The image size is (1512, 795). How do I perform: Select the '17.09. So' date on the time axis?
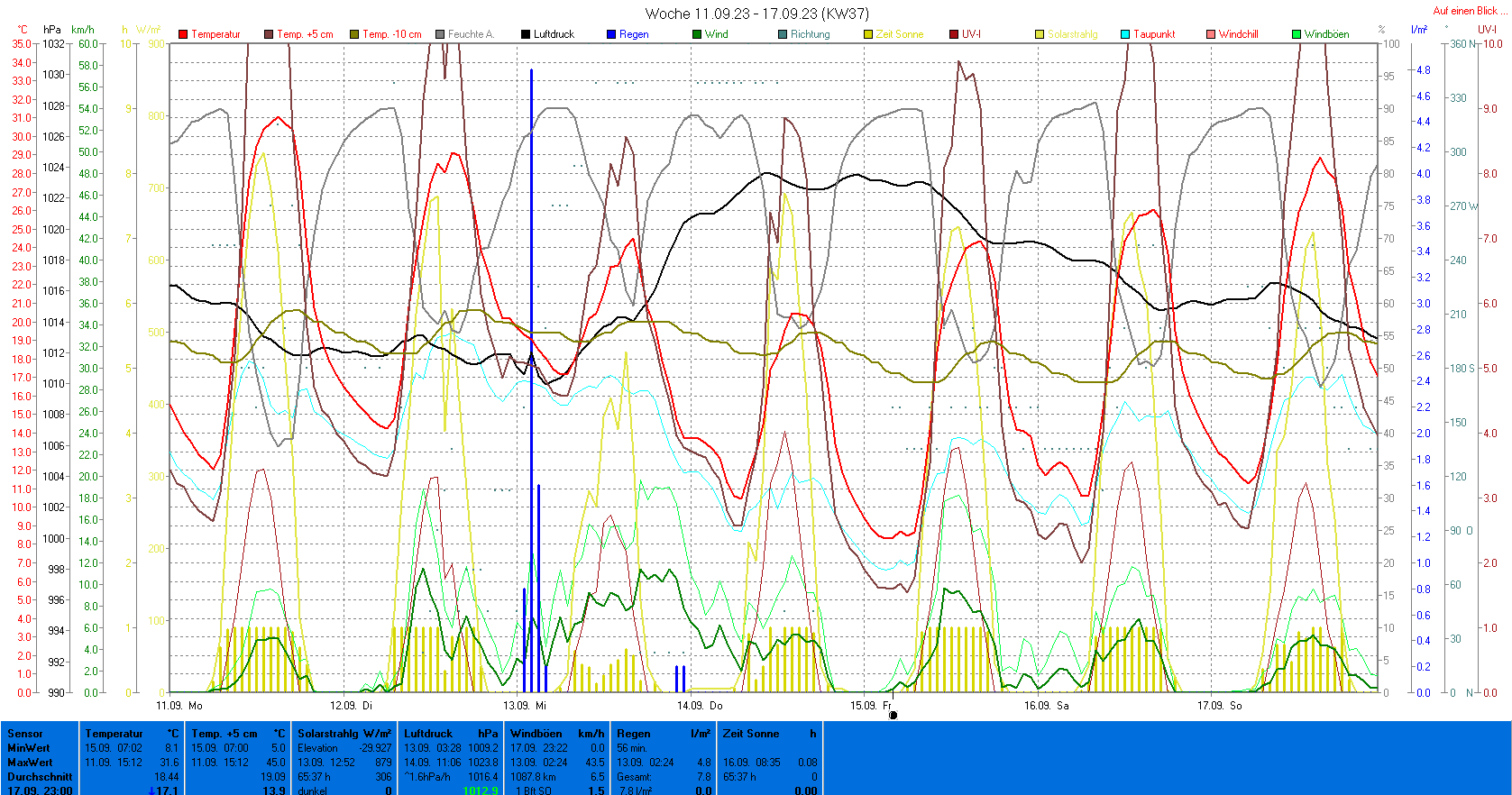pos(1220,706)
